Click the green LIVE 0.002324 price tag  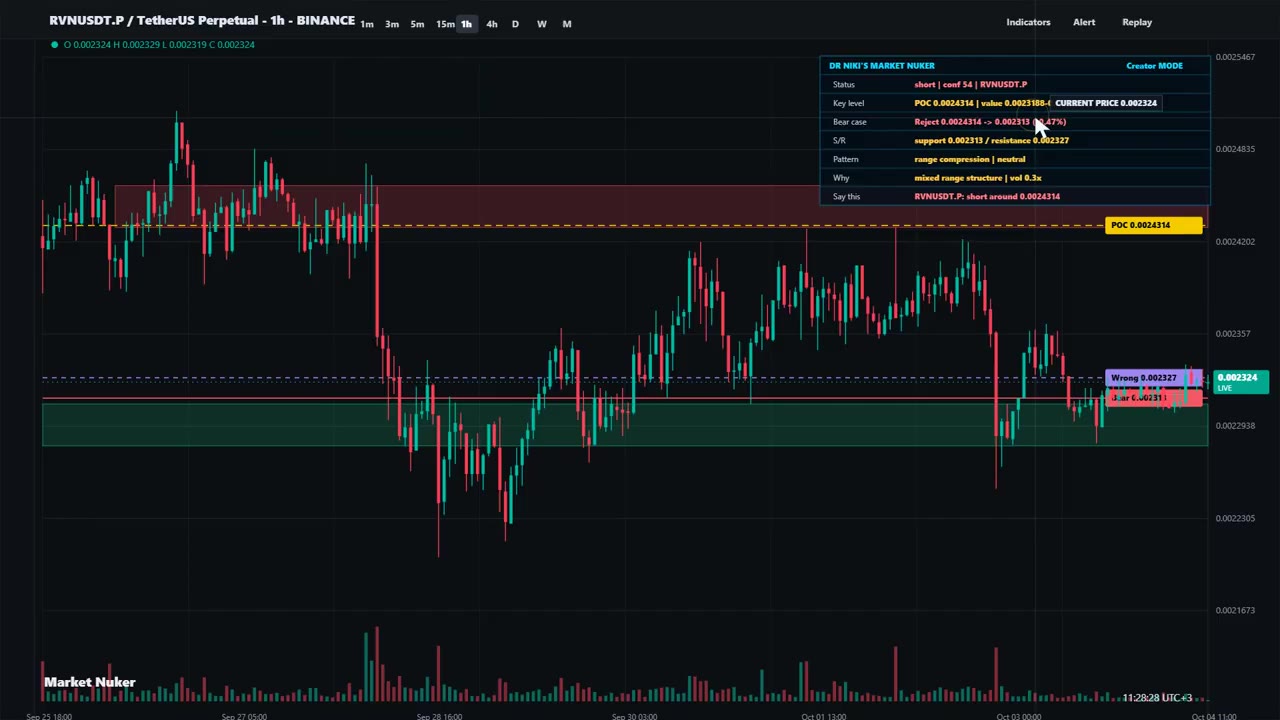[x=1241, y=381]
